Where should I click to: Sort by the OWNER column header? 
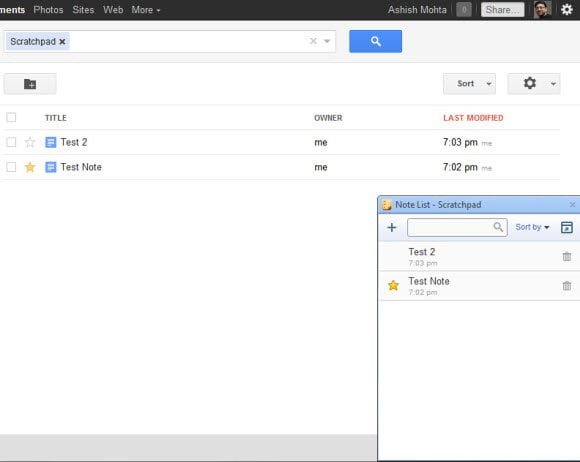point(328,118)
